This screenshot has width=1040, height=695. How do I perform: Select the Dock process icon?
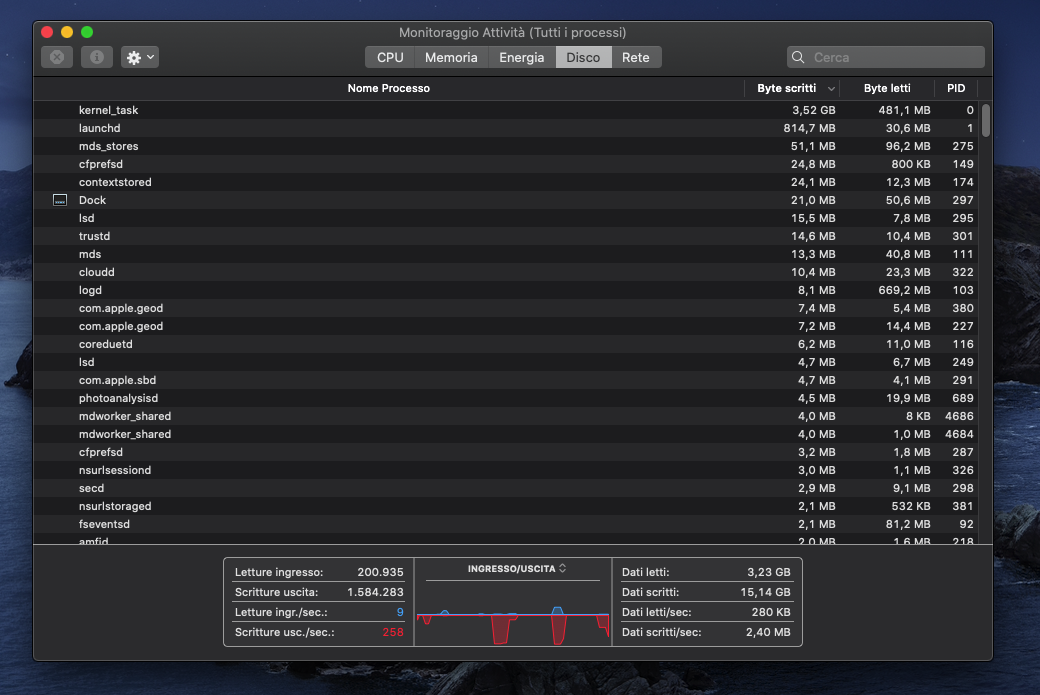pos(60,200)
